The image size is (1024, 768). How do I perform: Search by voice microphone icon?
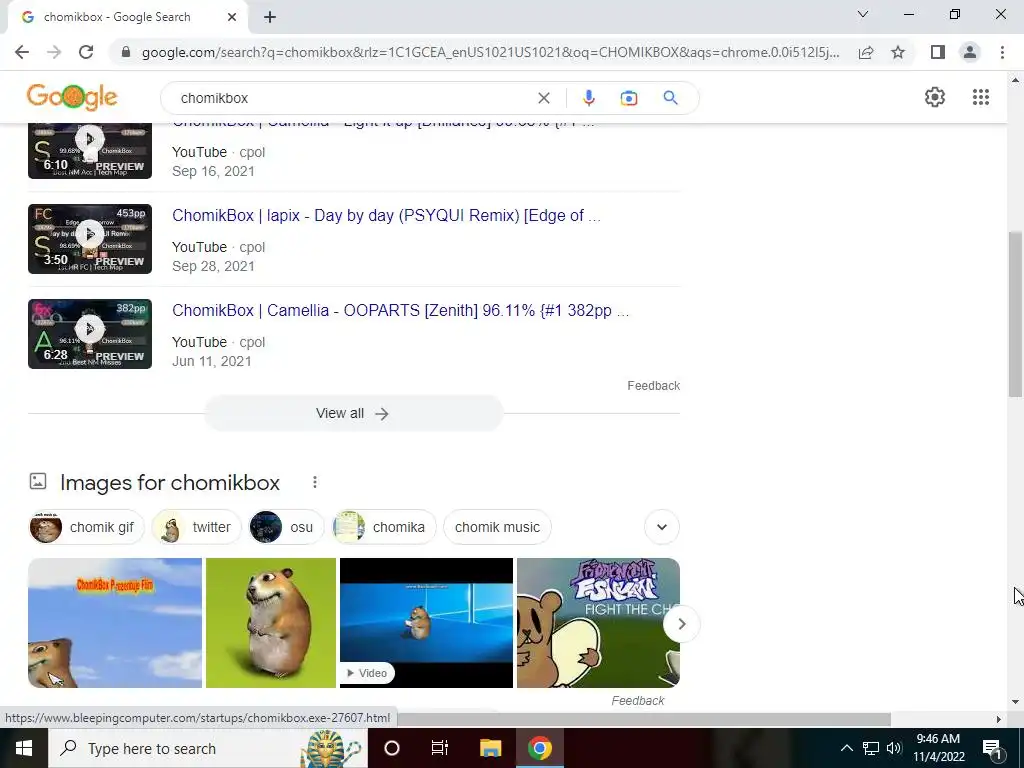(x=588, y=98)
